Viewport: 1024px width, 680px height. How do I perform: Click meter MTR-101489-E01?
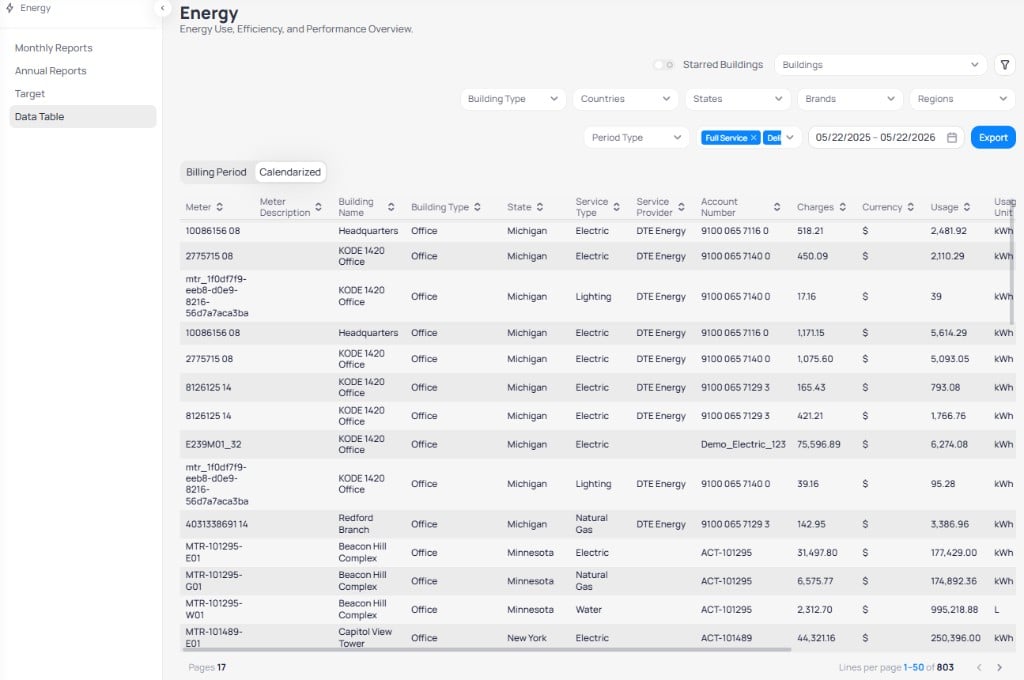coord(214,638)
